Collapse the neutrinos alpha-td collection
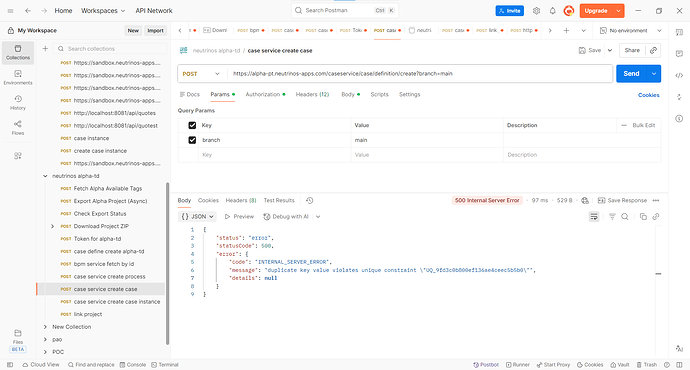The height and width of the screenshot is (370, 690). 45,176
